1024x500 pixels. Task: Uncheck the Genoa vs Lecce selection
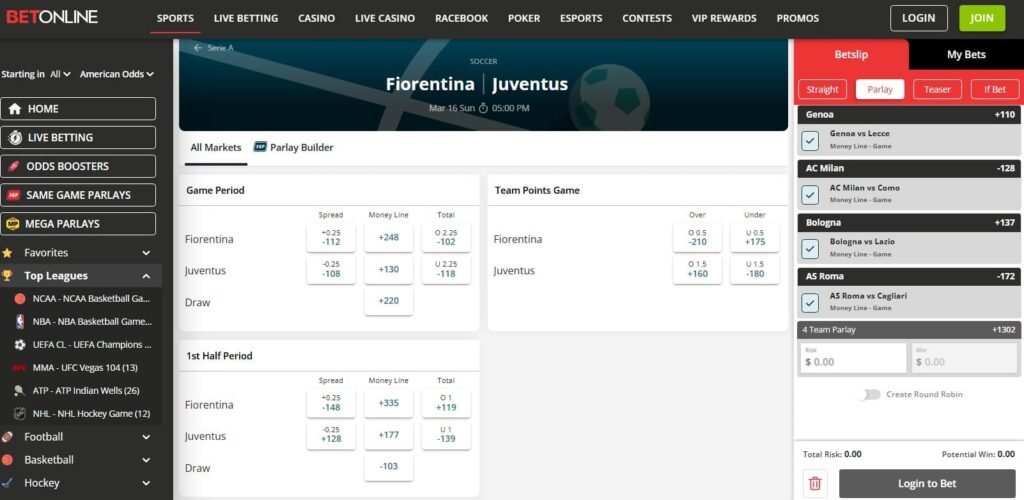(x=810, y=140)
